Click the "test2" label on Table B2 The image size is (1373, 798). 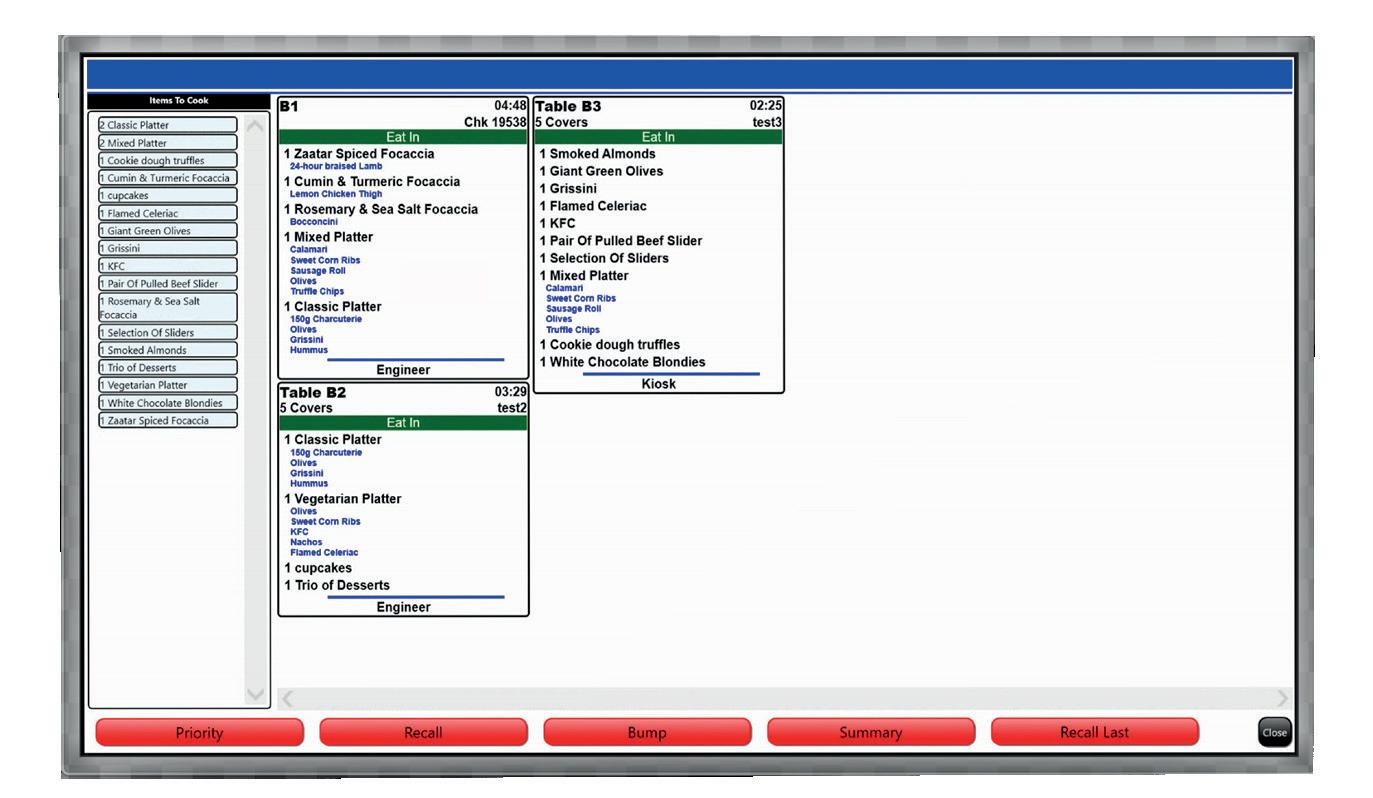pyautogui.click(x=511, y=408)
